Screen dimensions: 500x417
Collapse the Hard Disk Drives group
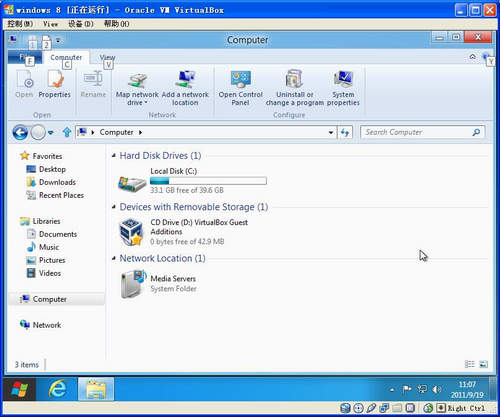[x=114, y=156]
